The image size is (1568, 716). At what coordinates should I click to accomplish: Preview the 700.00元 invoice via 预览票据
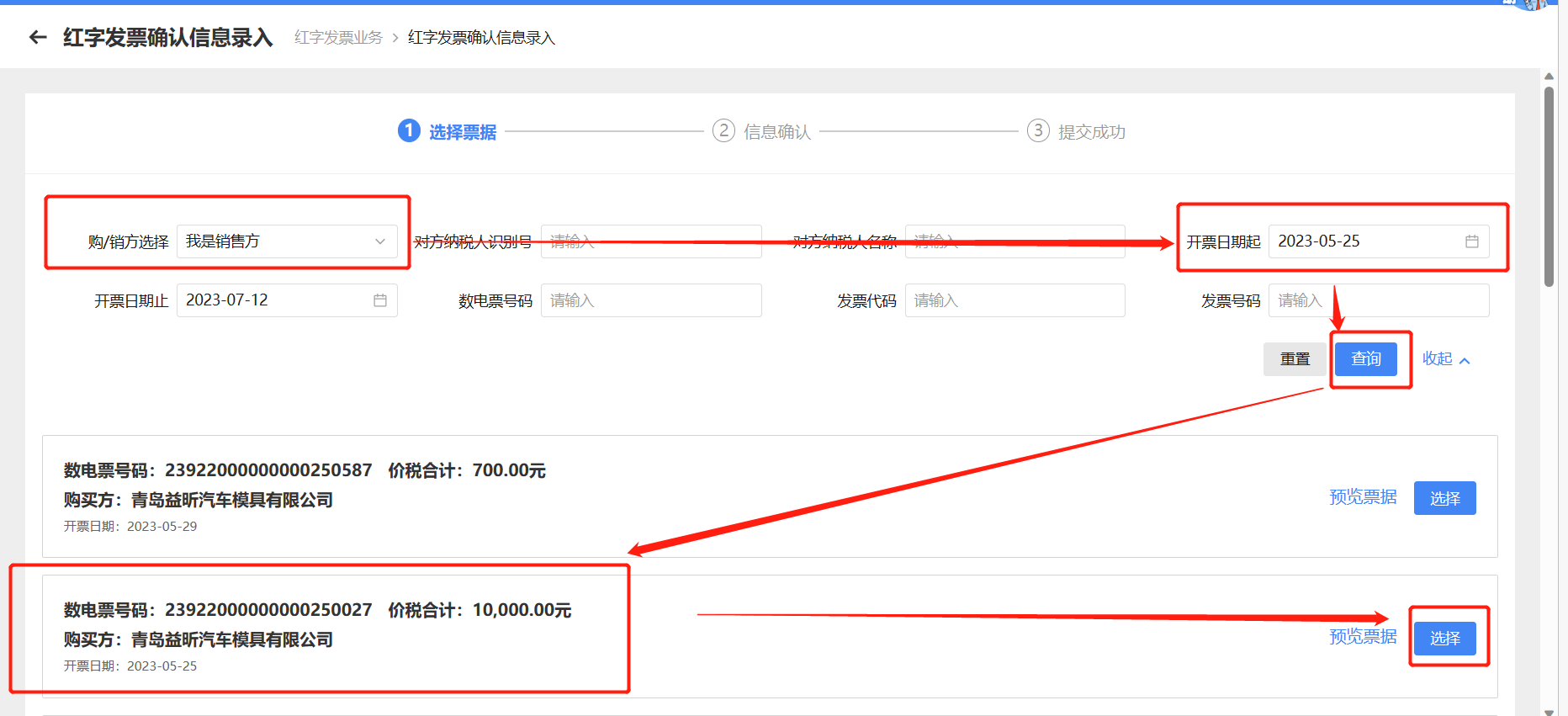pos(1362,497)
